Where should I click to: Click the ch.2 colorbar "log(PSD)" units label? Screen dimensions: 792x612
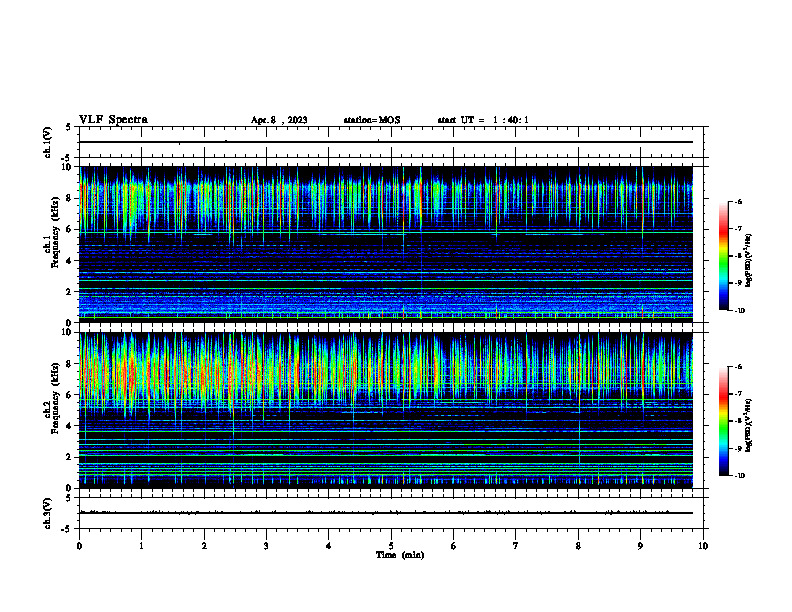[x=749, y=425]
